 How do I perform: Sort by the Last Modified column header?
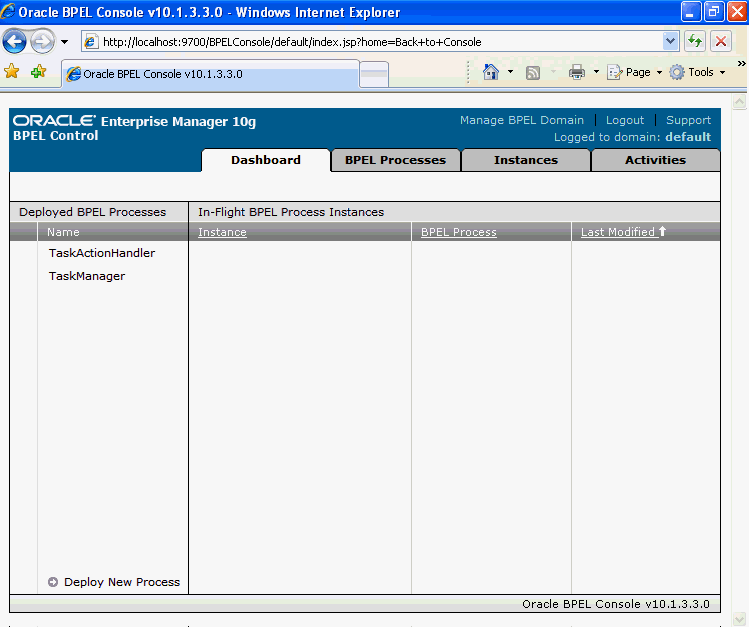coord(617,232)
